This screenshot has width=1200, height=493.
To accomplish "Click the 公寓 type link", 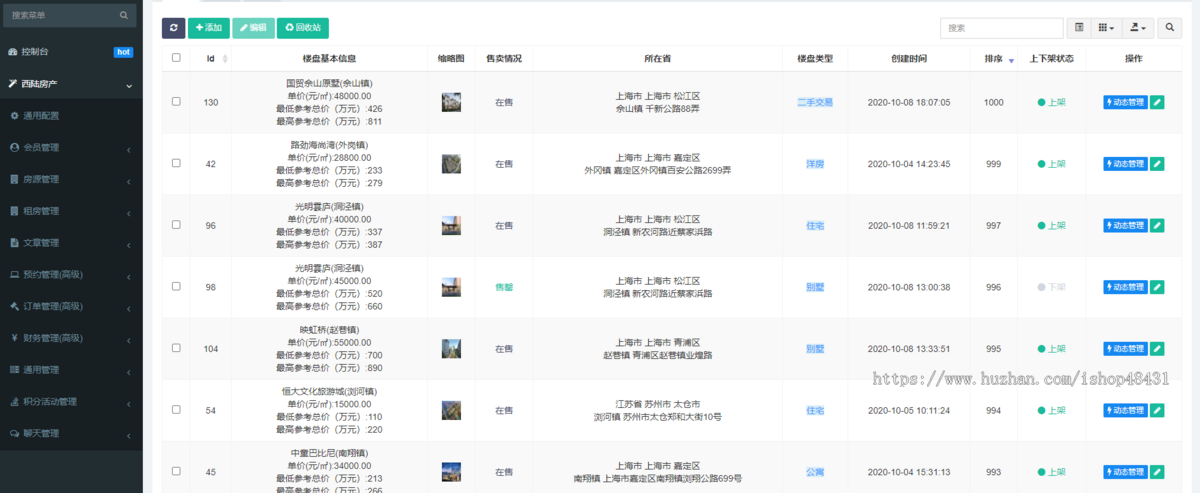I will click(x=815, y=472).
